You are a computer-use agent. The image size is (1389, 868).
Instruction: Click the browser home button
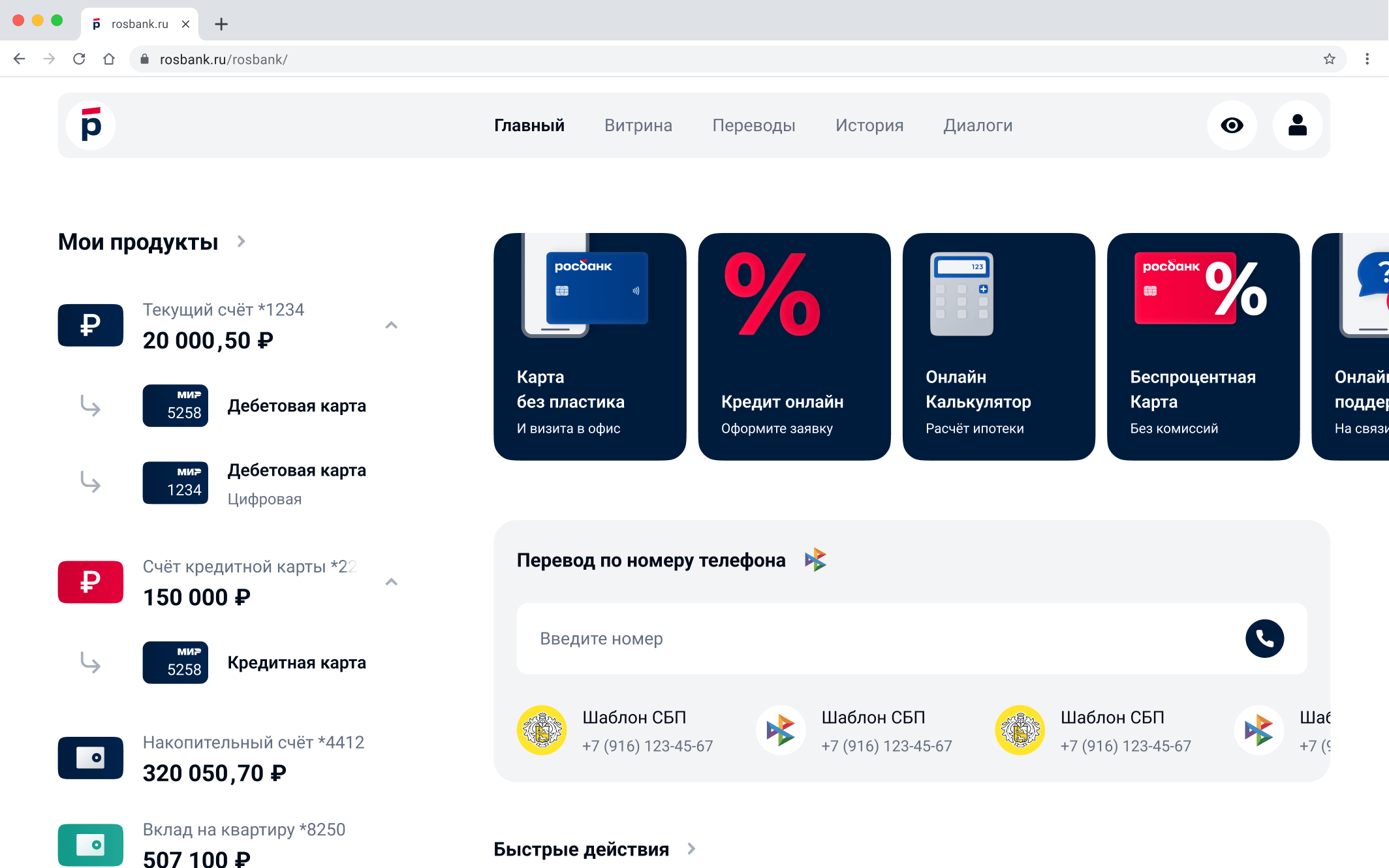pyautogui.click(x=109, y=59)
